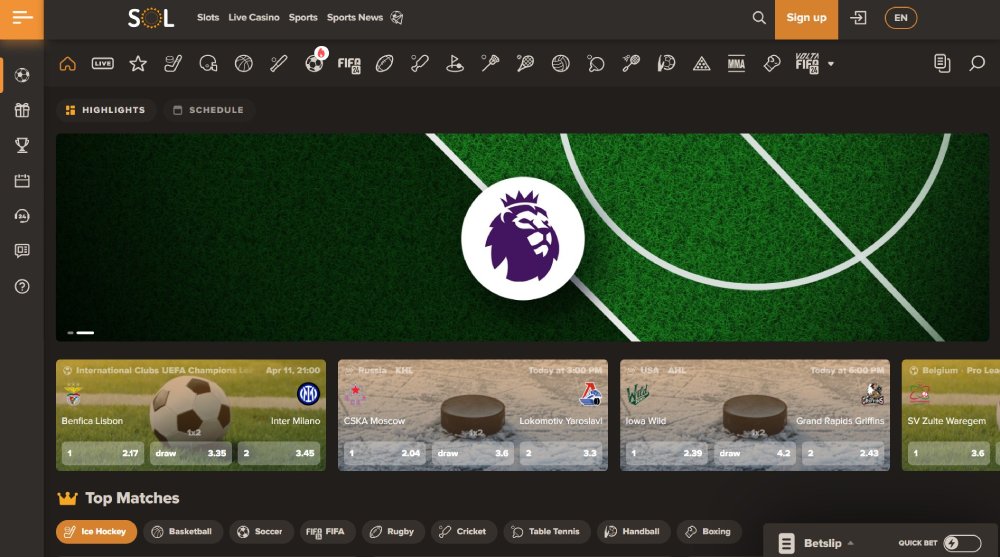Open the sports search magnifier icon
The height and width of the screenshot is (557, 1000).
pos(977,63)
